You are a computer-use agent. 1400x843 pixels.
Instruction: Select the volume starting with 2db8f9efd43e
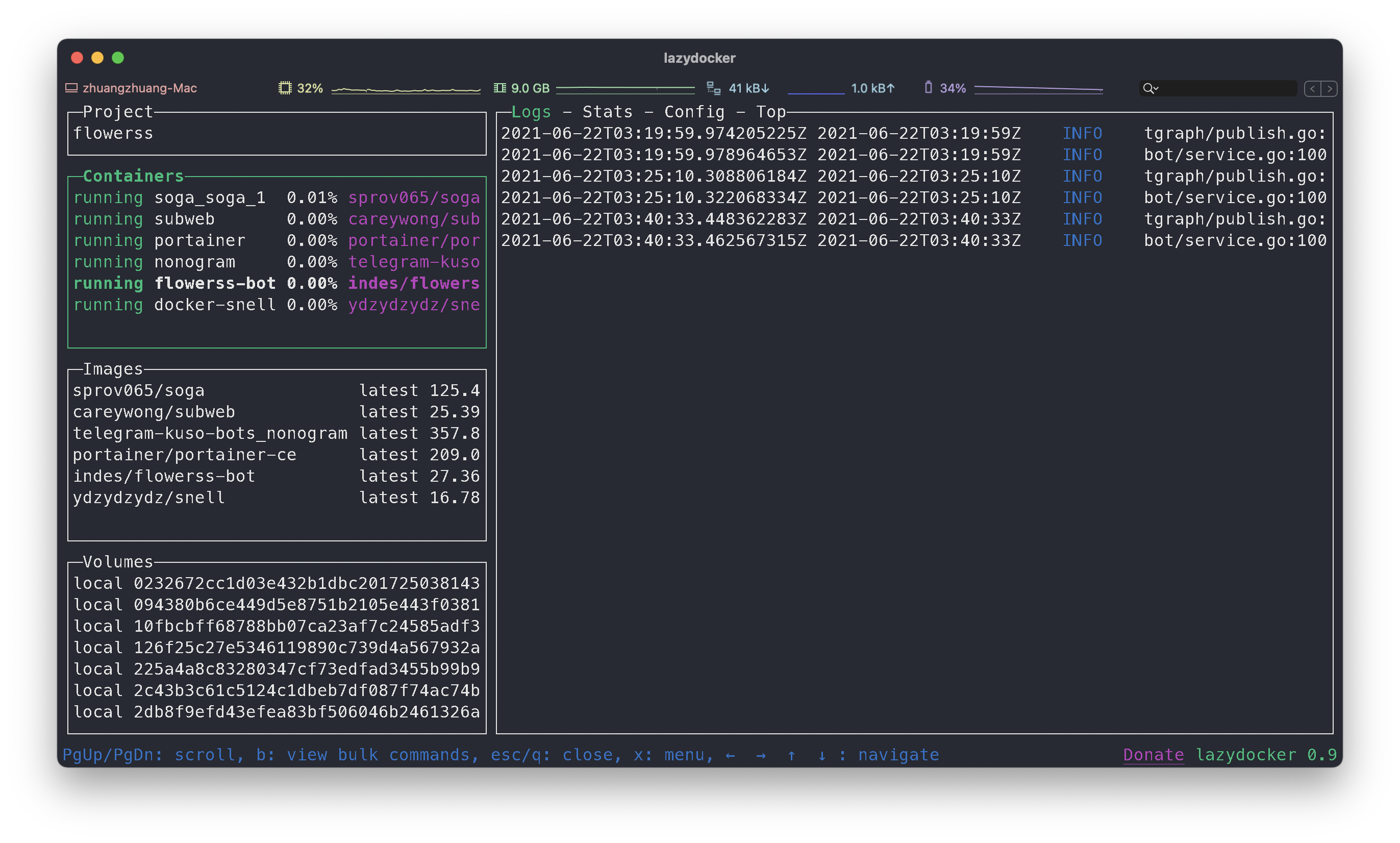click(277, 712)
